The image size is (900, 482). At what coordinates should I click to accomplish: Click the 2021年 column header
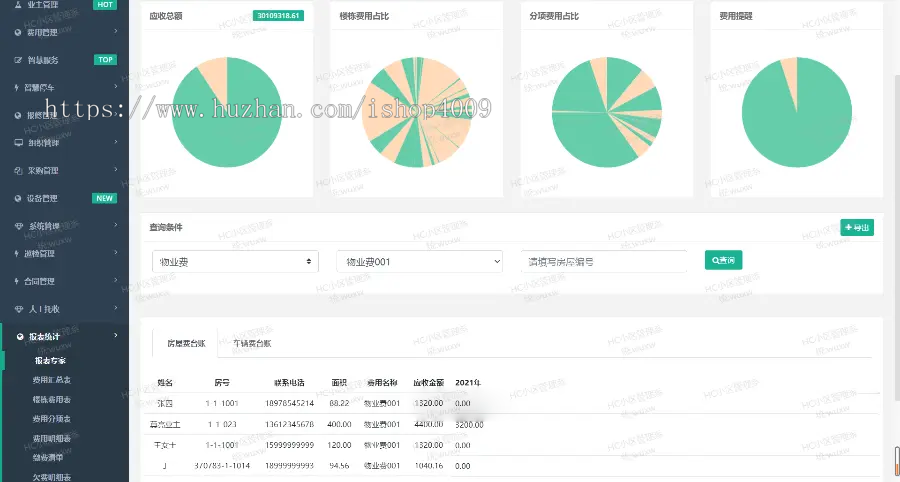pyautogui.click(x=468, y=382)
